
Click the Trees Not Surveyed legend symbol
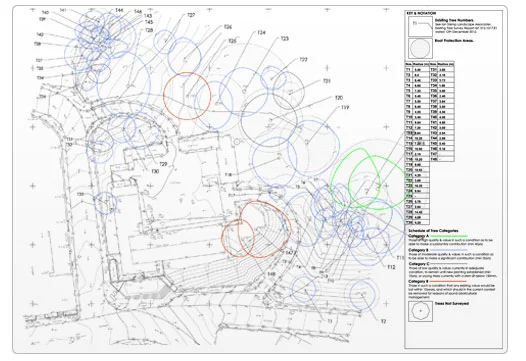[420, 311]
